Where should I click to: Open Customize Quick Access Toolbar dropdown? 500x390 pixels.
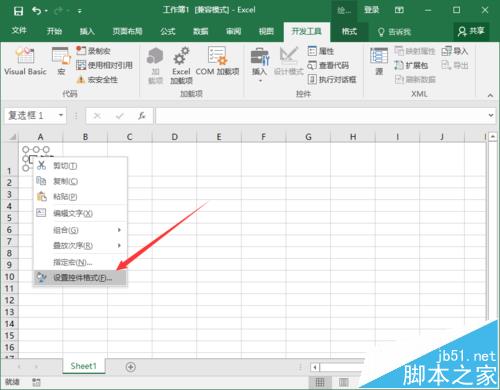pyautogui.click(x=80, y=11)
